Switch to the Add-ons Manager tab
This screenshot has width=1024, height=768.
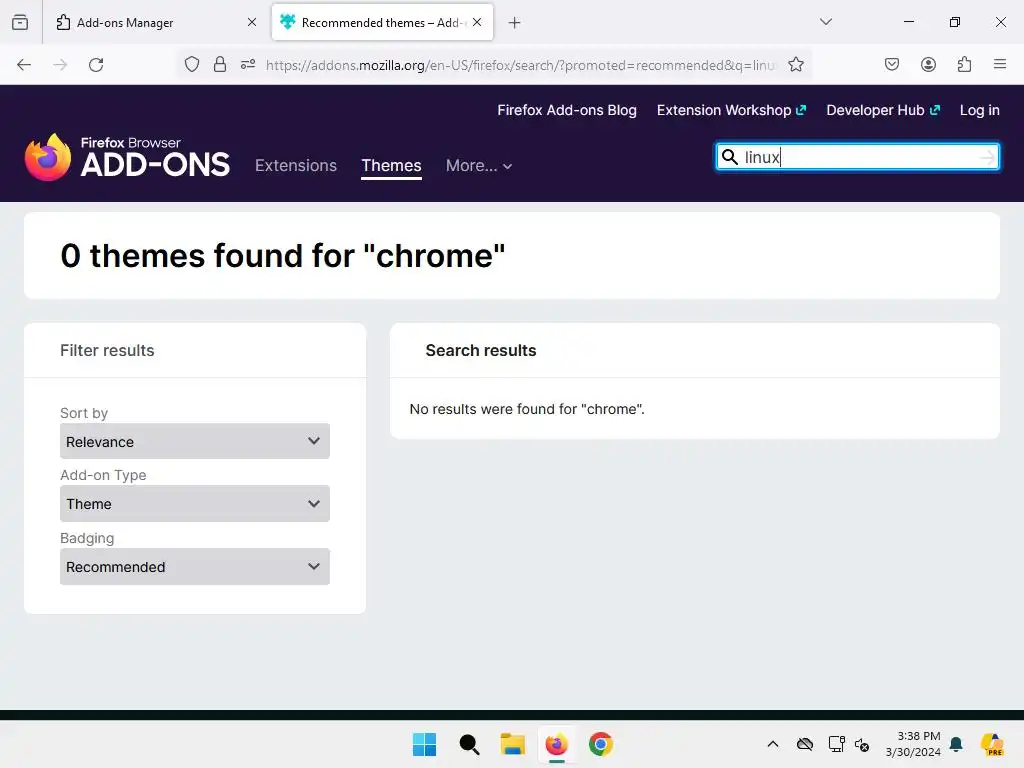(x=155, y=22)
